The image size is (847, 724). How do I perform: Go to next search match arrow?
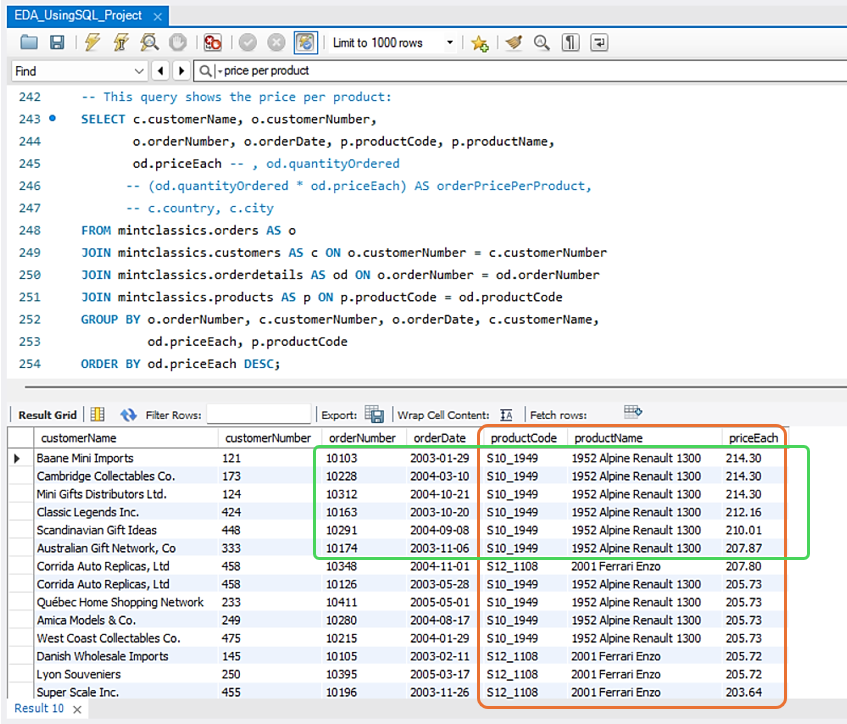click(x=182, y=71)
